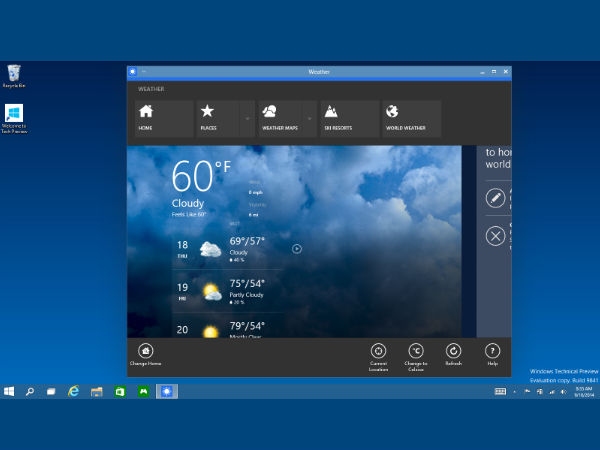Click the Change Home button
Viewport: 600px width, 450px height.
pos(145,355)
